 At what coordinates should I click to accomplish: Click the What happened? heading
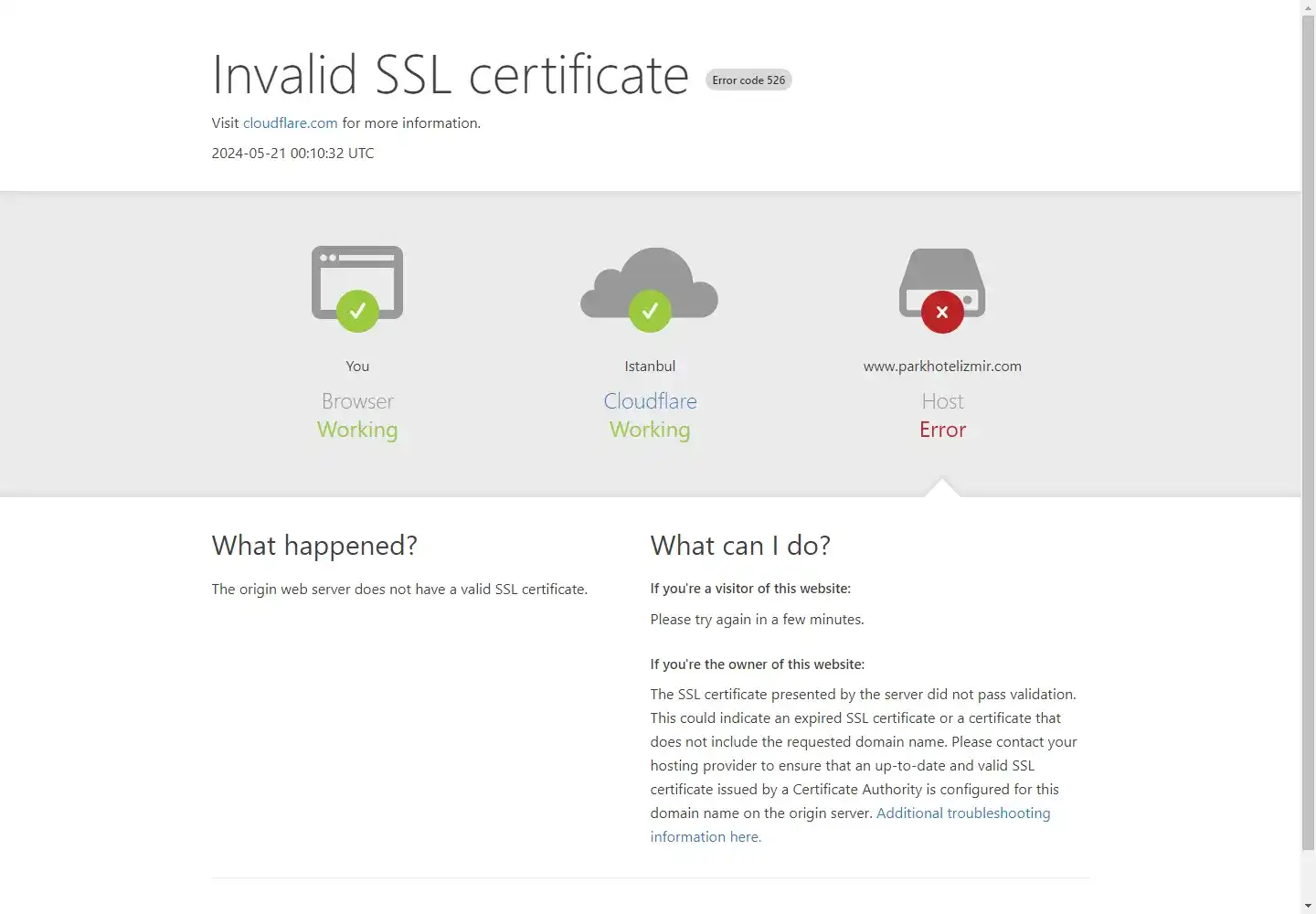tap(314, 546)
